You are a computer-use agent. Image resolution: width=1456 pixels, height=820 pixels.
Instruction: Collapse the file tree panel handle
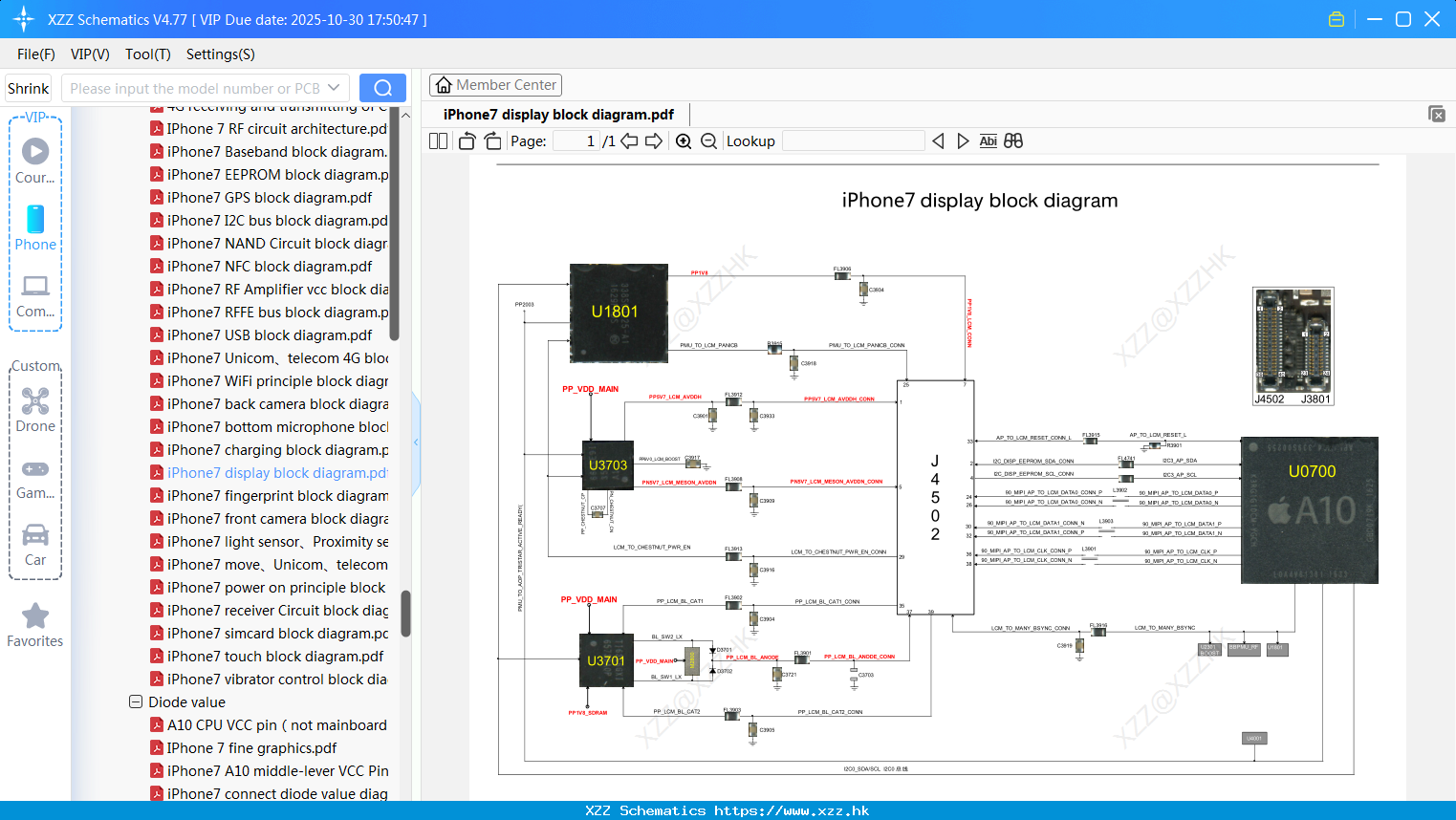click(416, 442)
